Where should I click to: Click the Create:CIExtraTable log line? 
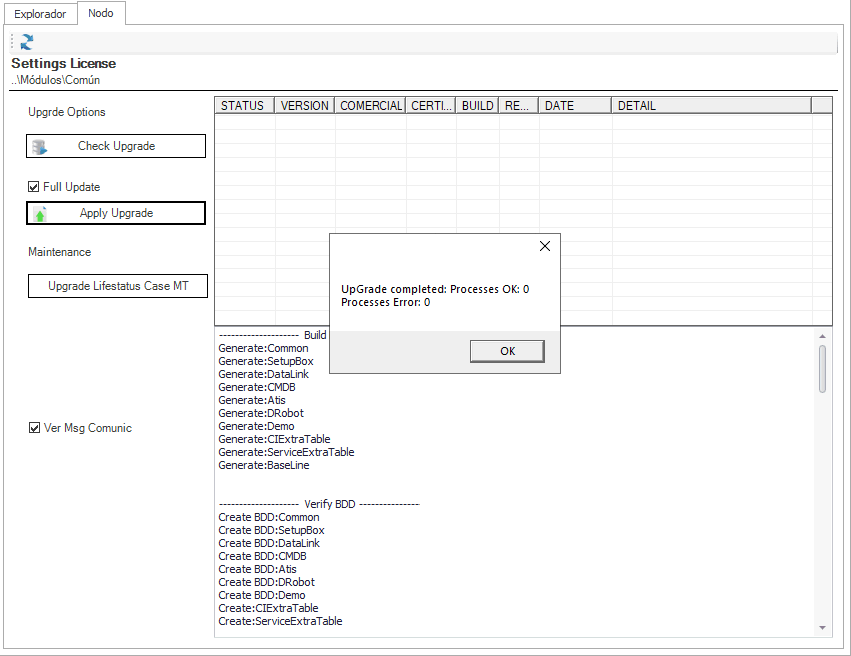click(x=269, y=609)
